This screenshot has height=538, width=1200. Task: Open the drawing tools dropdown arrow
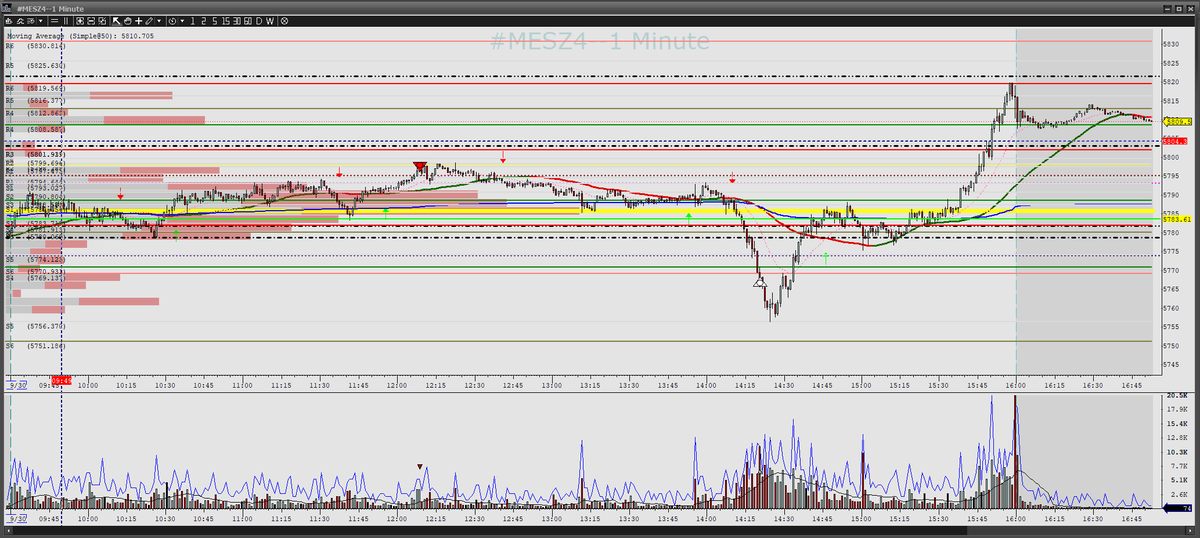point(159,21)
